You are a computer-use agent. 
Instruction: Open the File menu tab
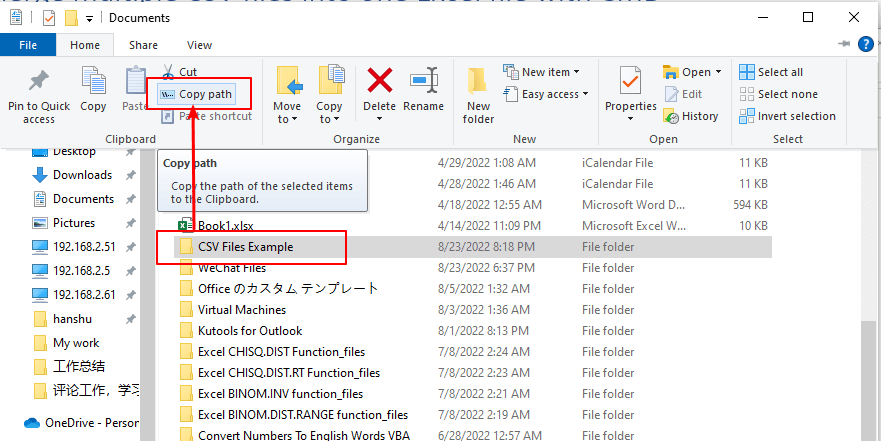click(28, 45)
